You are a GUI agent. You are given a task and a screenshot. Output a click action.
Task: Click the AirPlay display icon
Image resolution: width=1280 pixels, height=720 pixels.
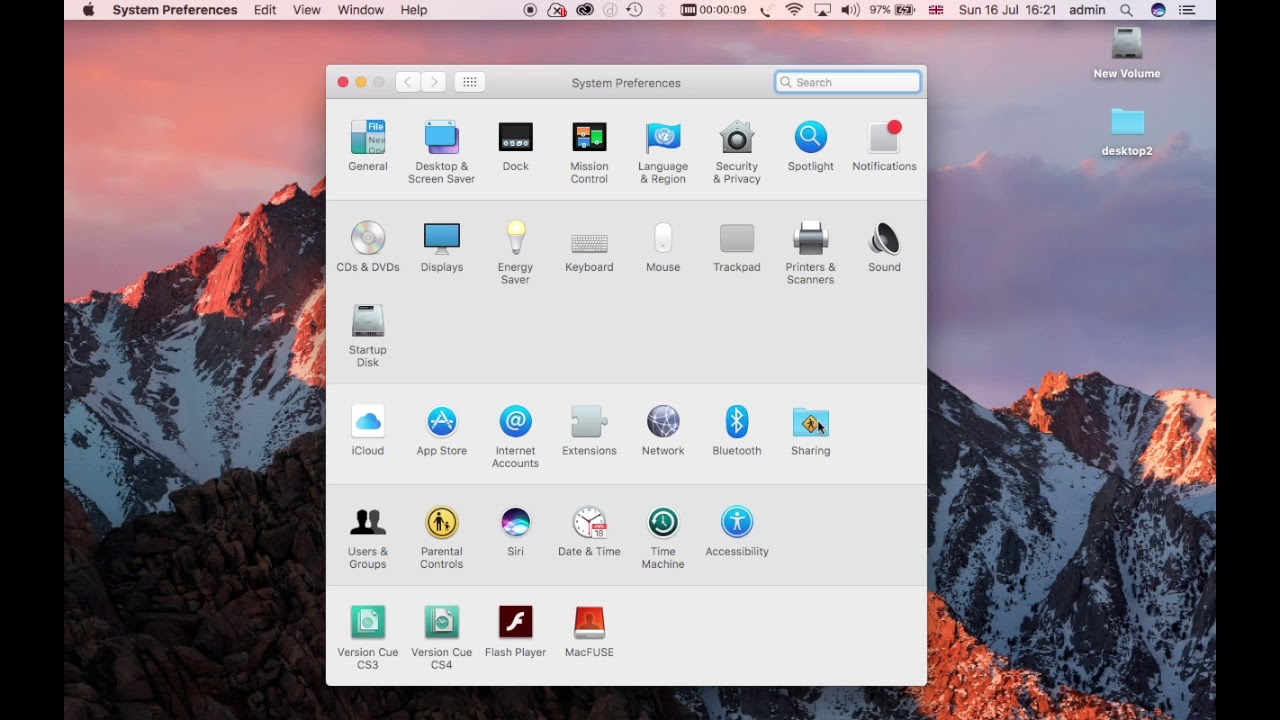[822, 10]
